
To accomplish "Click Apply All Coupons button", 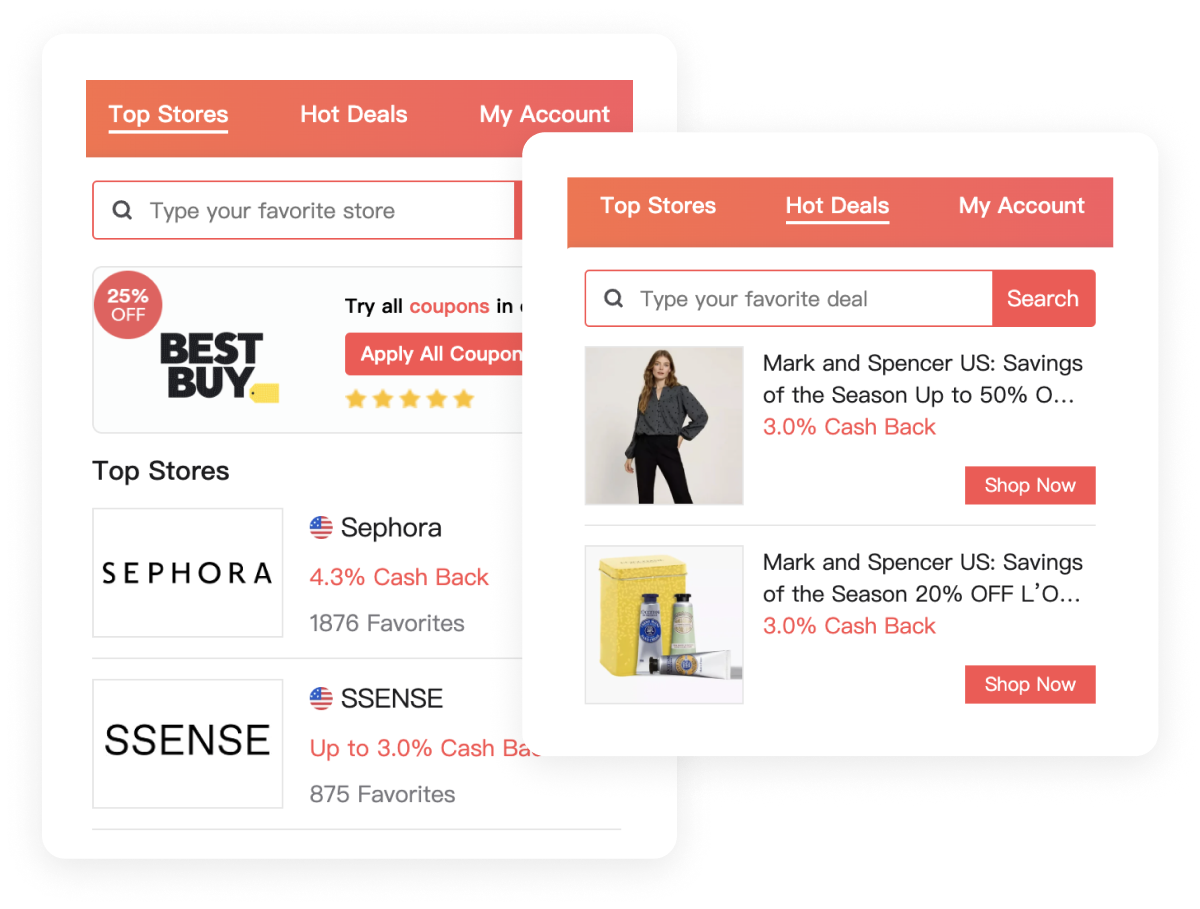I will (x=434, y=354).
